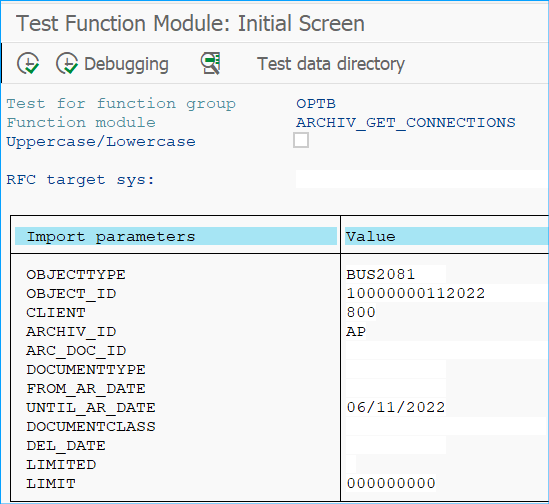The width and height of the screenshot is (549, 504).
Task: Run the function module in Debugging mode
Action: 112,63
